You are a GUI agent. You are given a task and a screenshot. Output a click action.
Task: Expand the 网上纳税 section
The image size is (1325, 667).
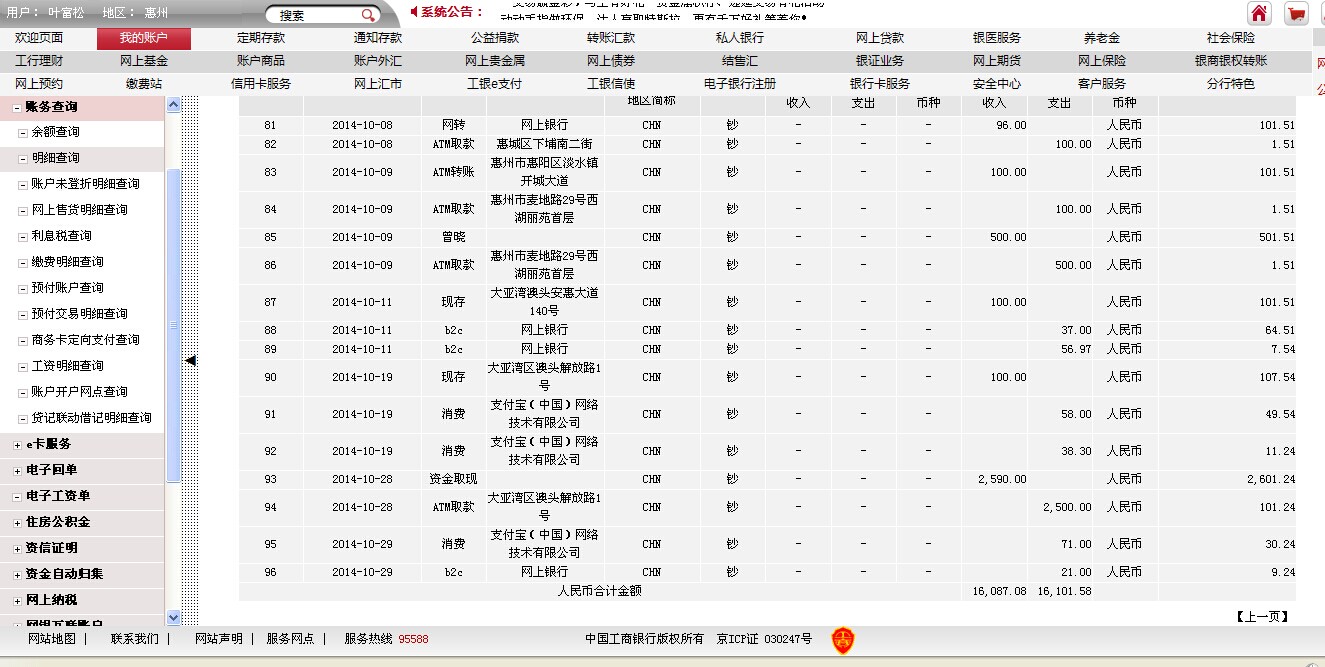(17, 600)
